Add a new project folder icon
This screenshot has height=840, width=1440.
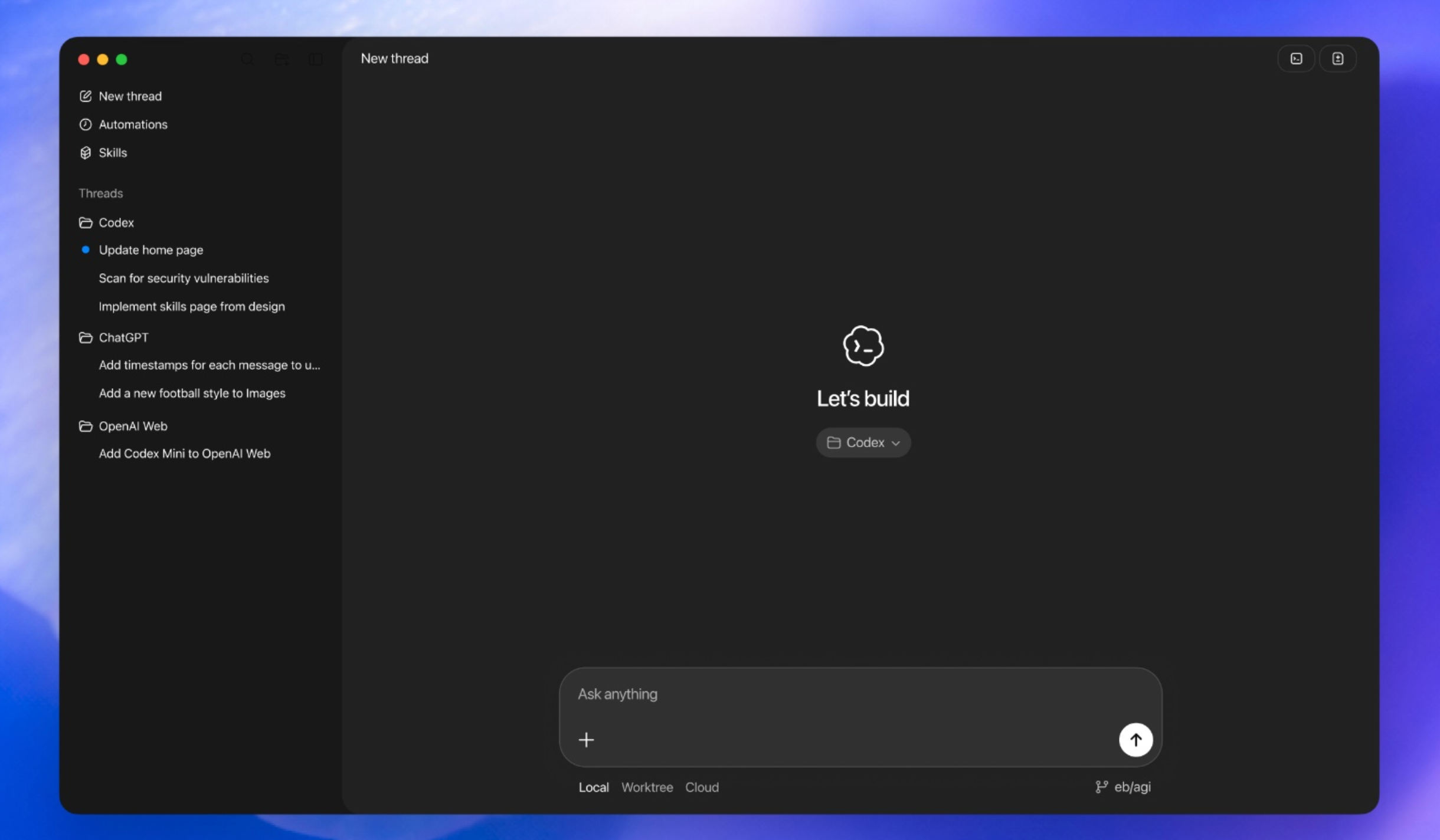point(282,59)
